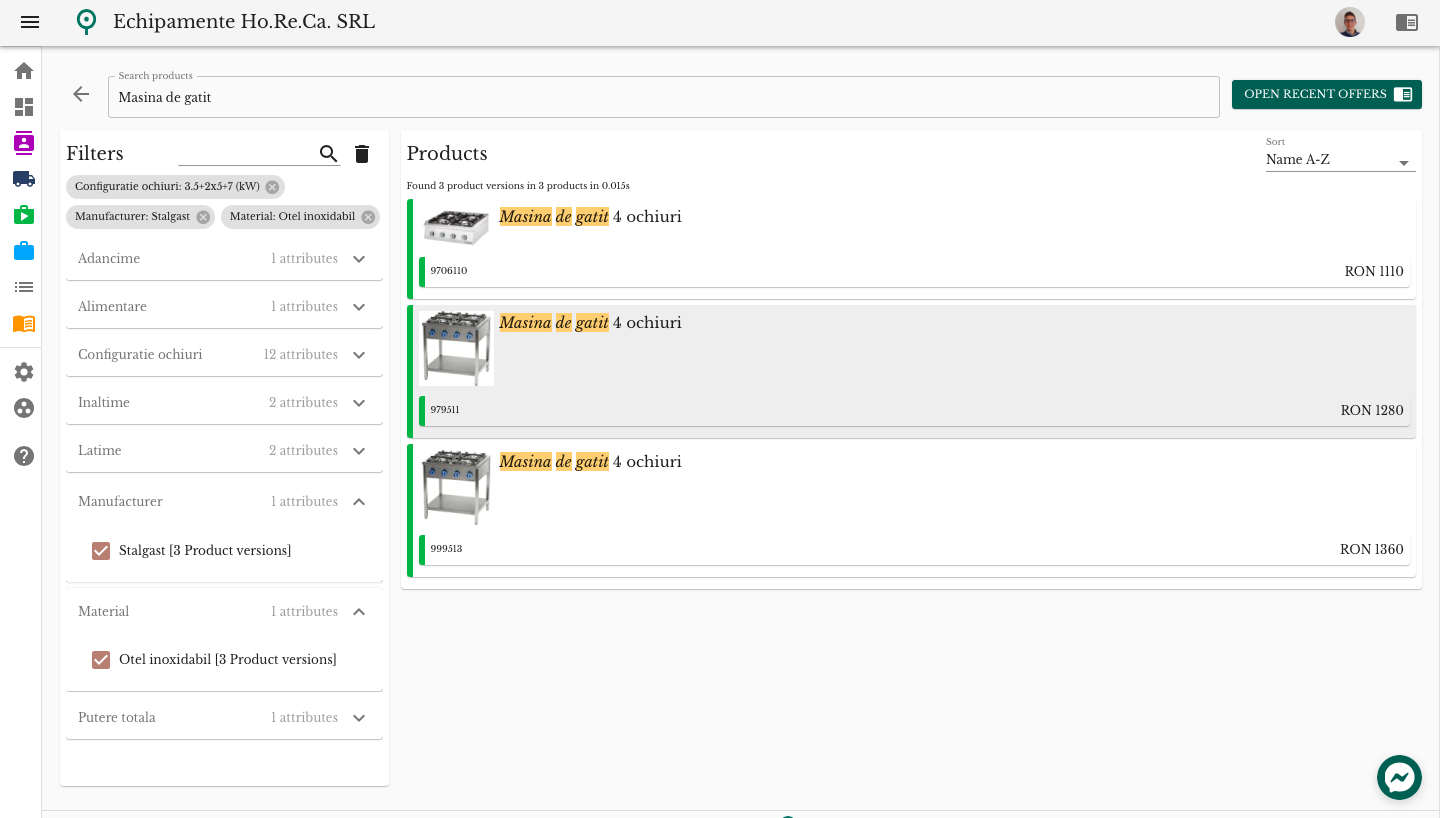Open the blue briefcase sidebar icon
Viewport: 1440px width, 818px height.
click(x=24, y=251)
